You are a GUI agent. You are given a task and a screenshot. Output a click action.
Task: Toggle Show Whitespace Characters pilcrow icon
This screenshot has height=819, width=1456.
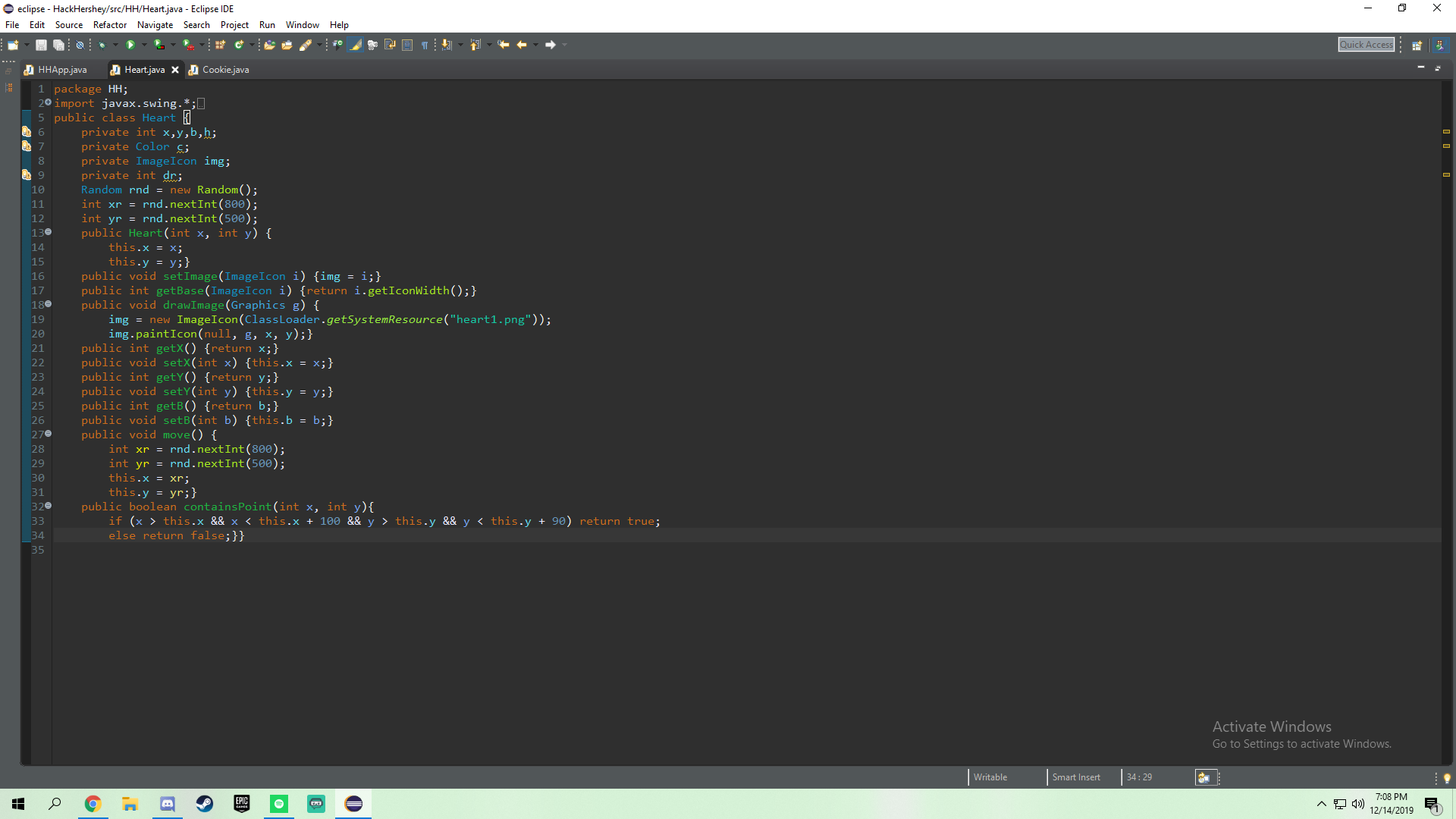pos(425,45)
